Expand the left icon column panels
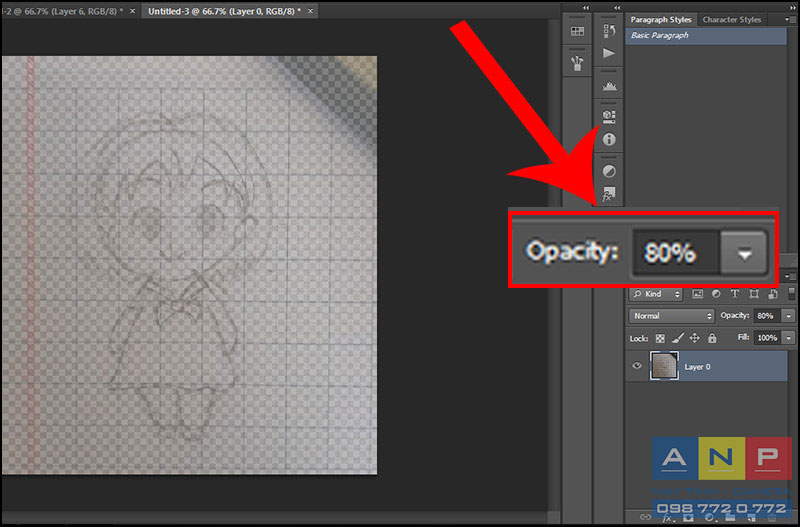This screenshot has height=527, width=800. (586, 8)
